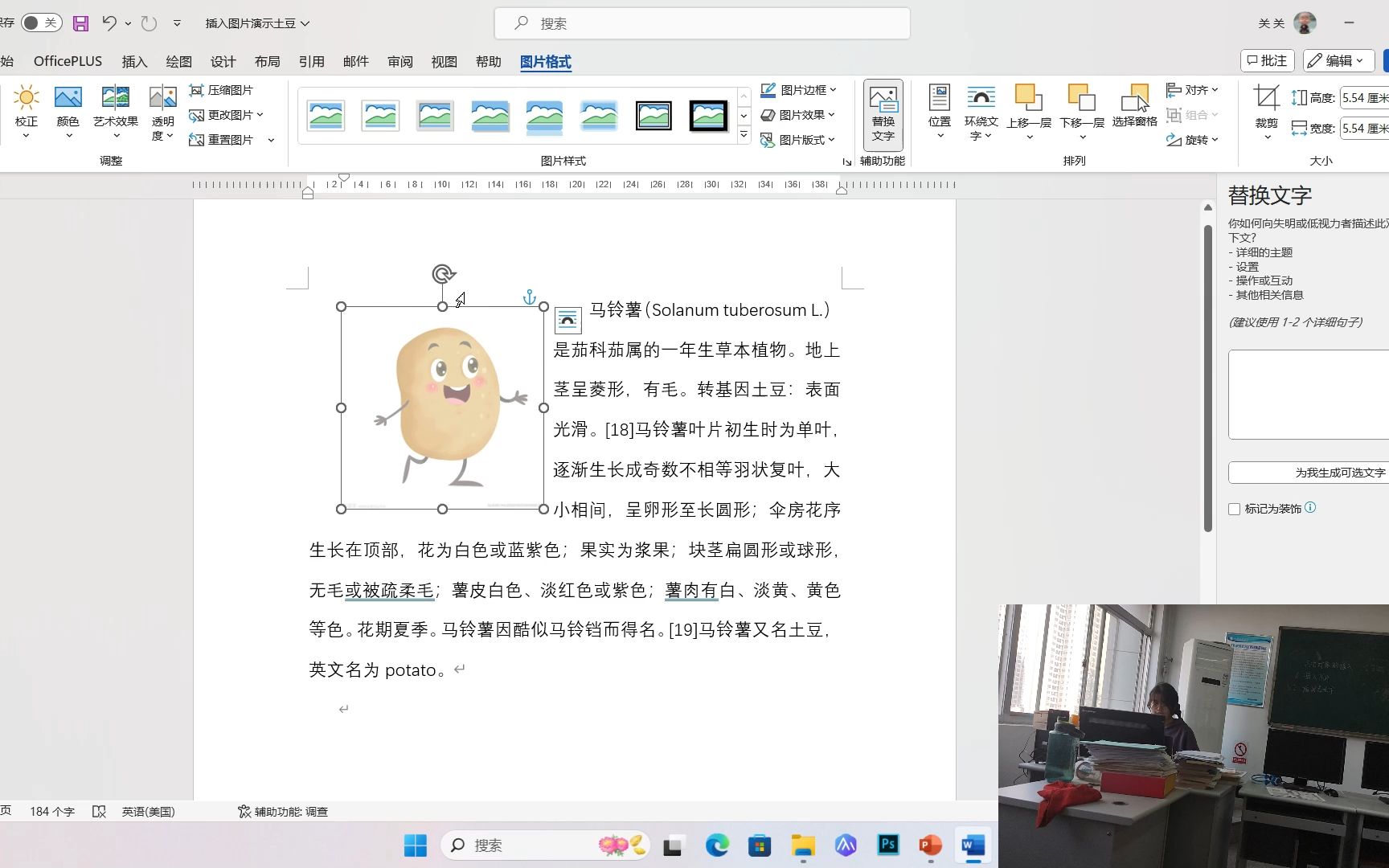Switch to the 审阅 ribbon tab
The height and width of the screenshot is (868, 1389).
(399, 61)
